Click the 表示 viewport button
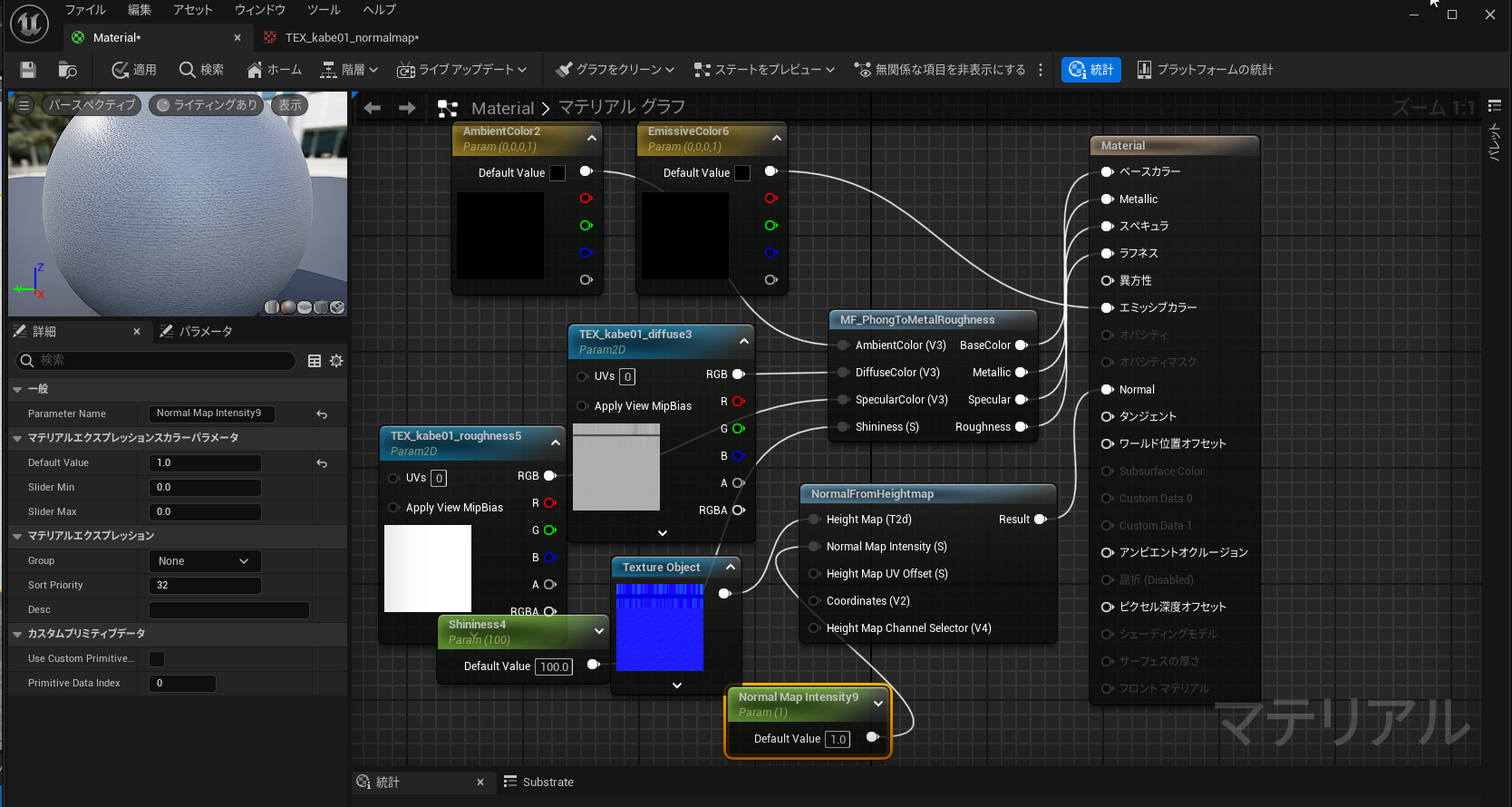Viewport: 1512px width, 807px height. pyautogui.click(x=290, y=105)
